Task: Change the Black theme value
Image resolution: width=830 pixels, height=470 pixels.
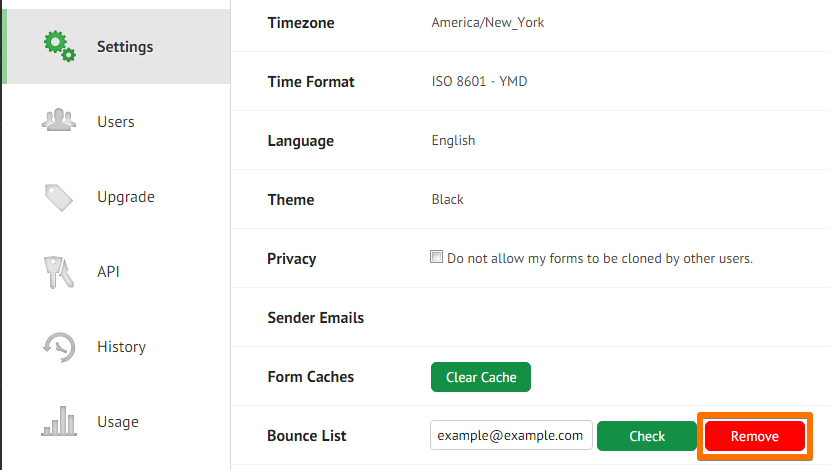Action: pyautogui.click(x=447, y=199)
